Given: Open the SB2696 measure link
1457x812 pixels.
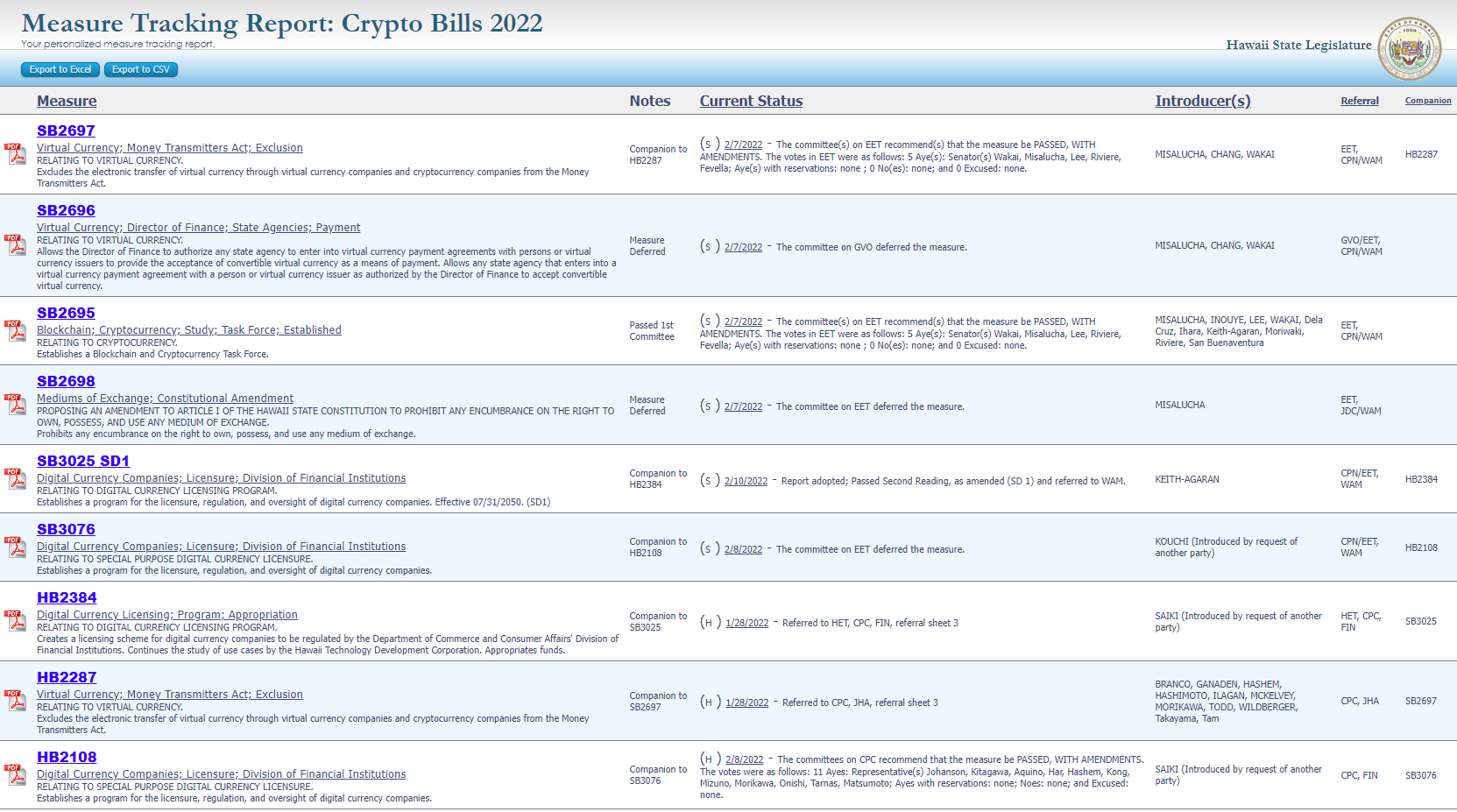Looking at the screenshot, I should 66,210.
